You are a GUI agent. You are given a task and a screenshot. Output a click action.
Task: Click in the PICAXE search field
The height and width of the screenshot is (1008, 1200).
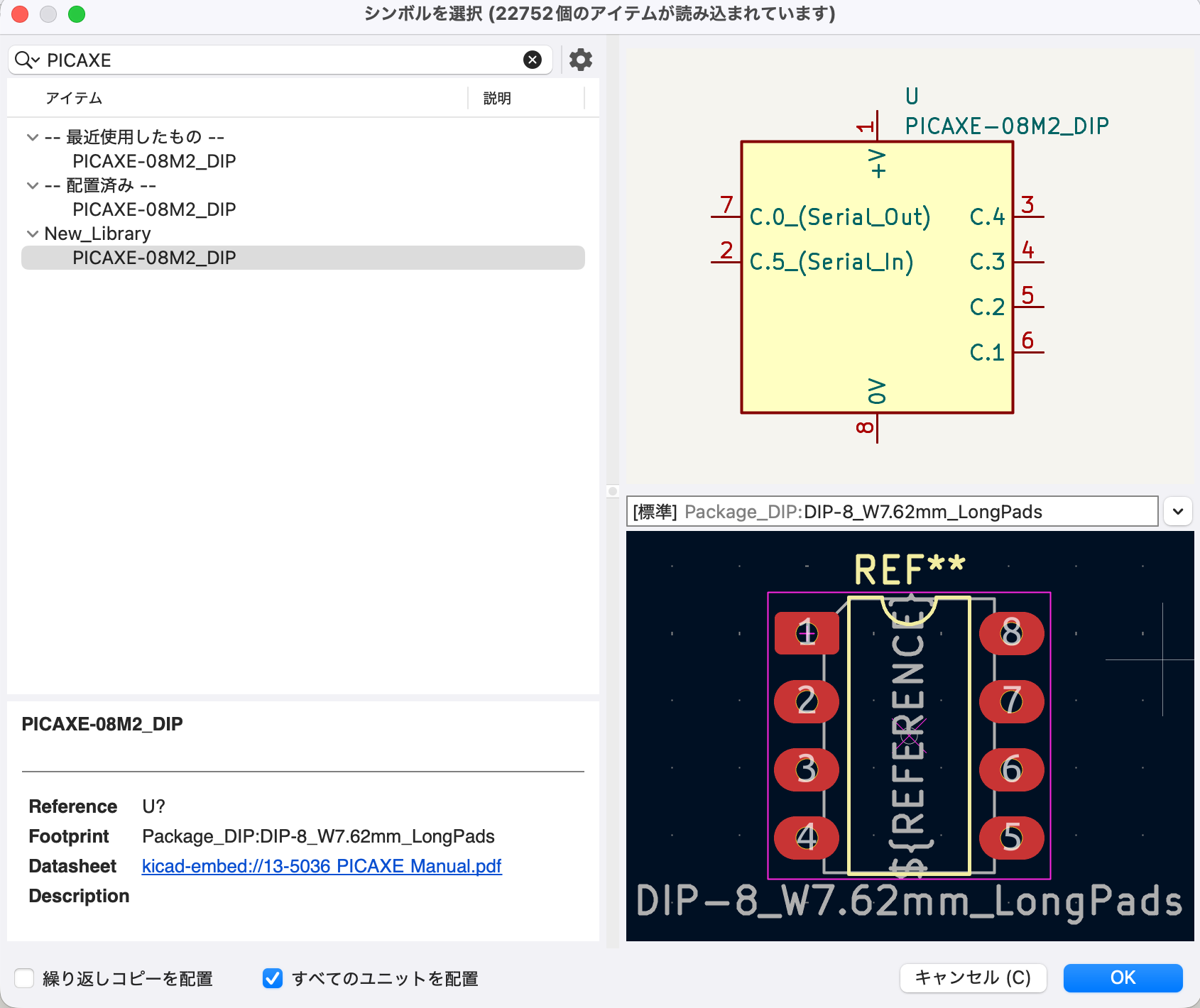point(280,60)
